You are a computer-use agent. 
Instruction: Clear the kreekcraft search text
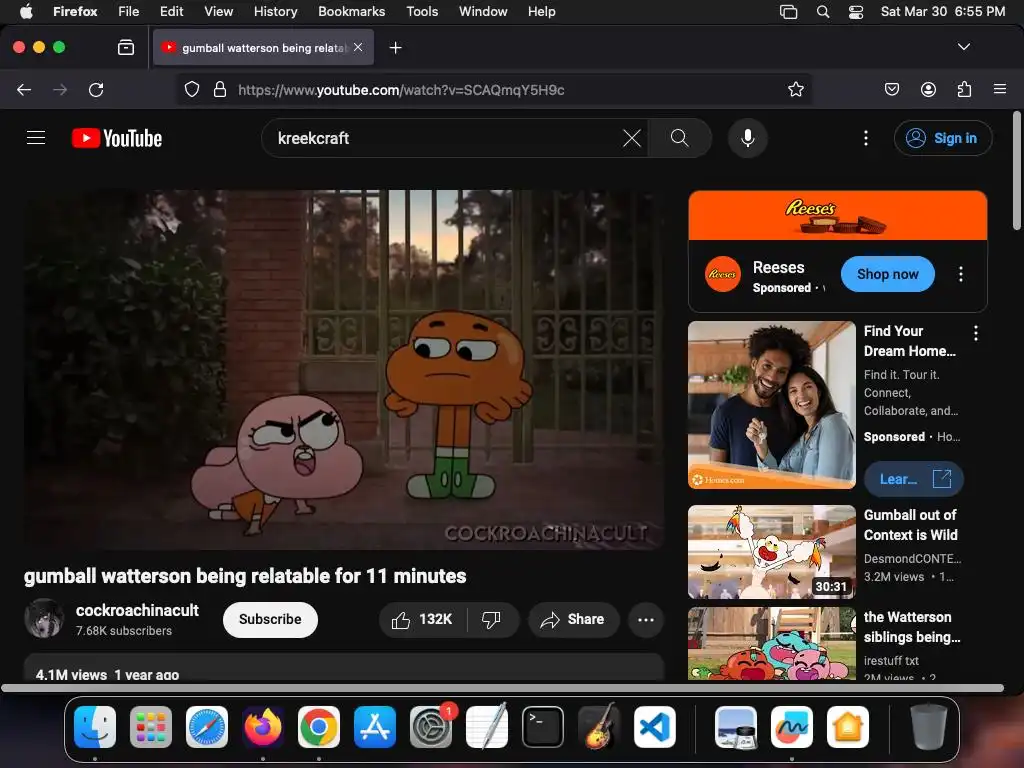pyautogui.click(x=632, y=138)
